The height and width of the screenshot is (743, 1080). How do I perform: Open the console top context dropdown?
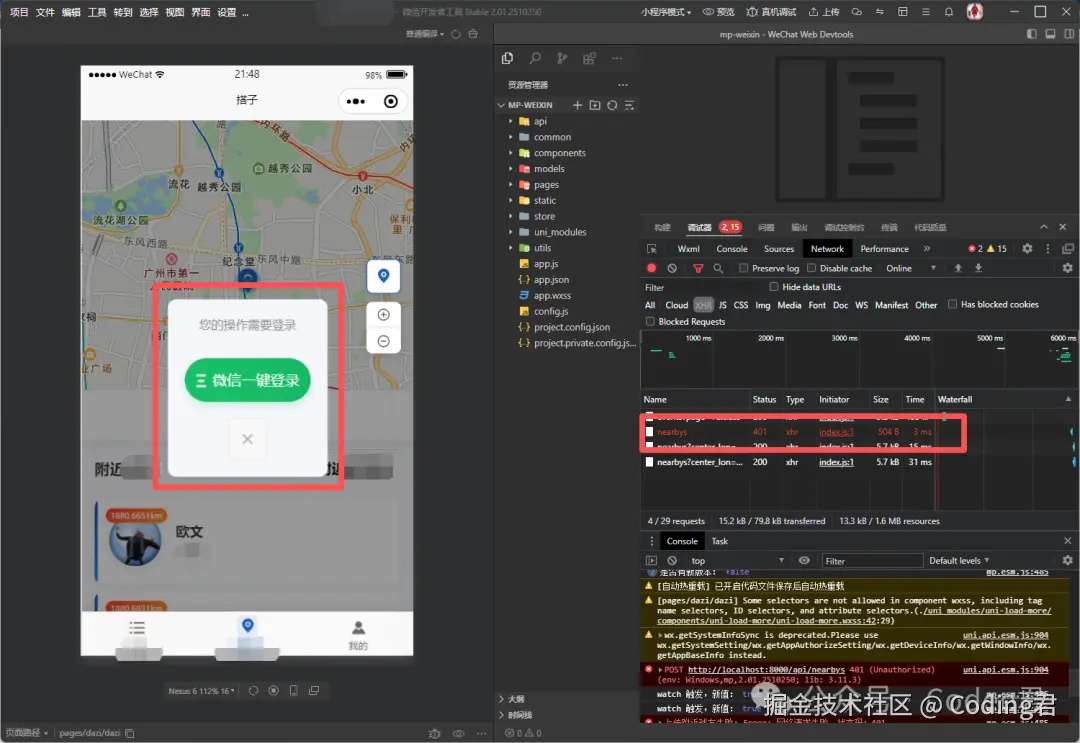[x=737, y=561]
